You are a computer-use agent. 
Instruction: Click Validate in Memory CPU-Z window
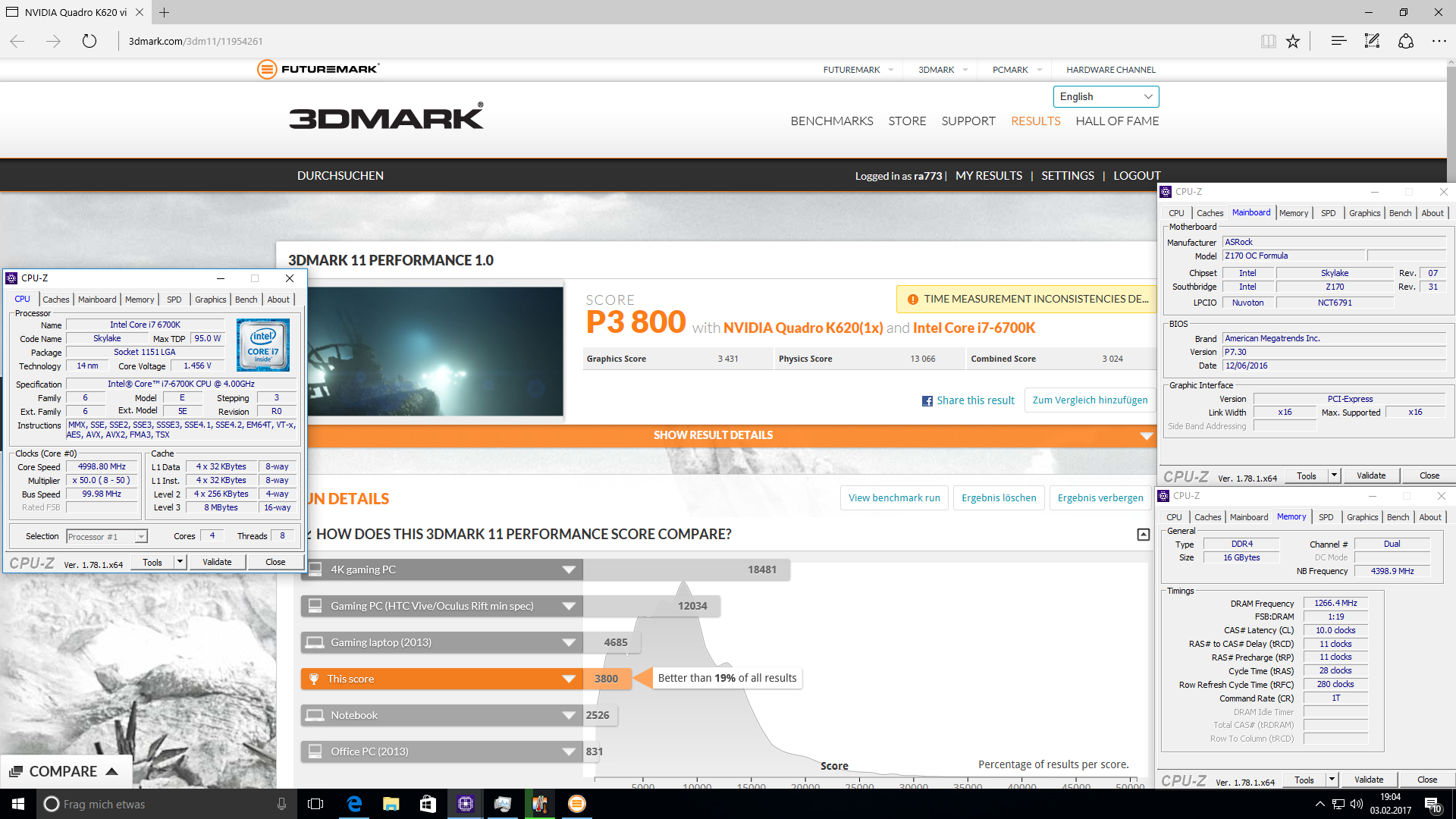click(1368, 780)
